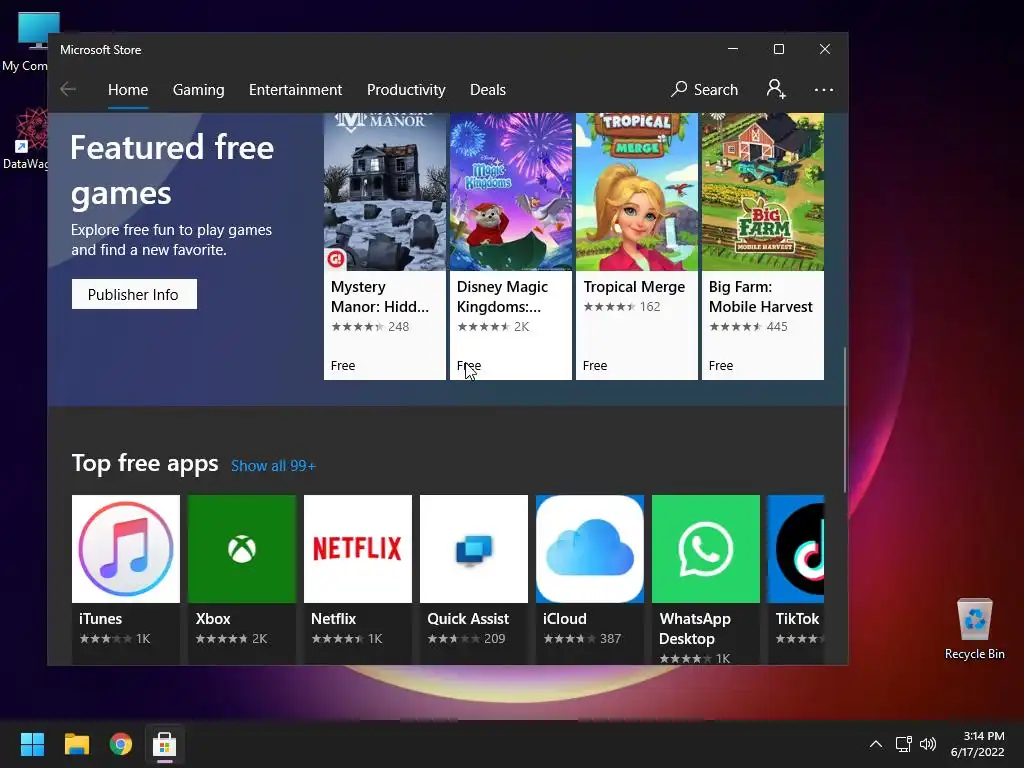Open the Disney Magic Kingdoms artwork
1024x768 pixels.
click(x=511, y=192)
